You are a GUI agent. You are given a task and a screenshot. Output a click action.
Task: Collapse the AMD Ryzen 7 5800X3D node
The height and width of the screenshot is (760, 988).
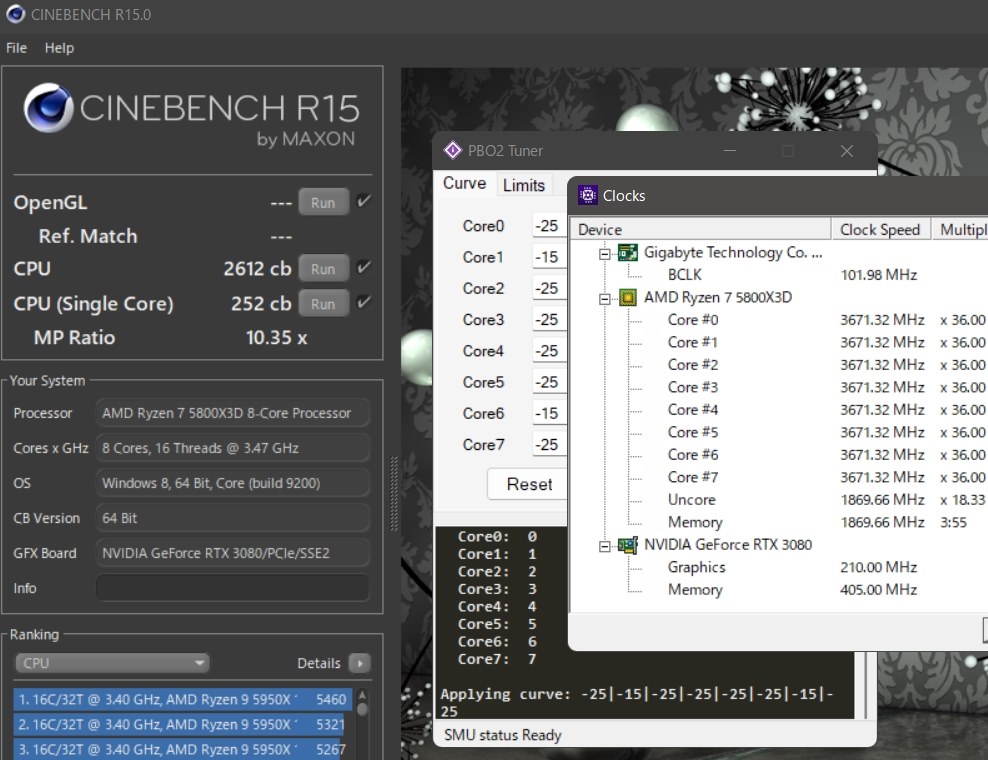(605, 299)
